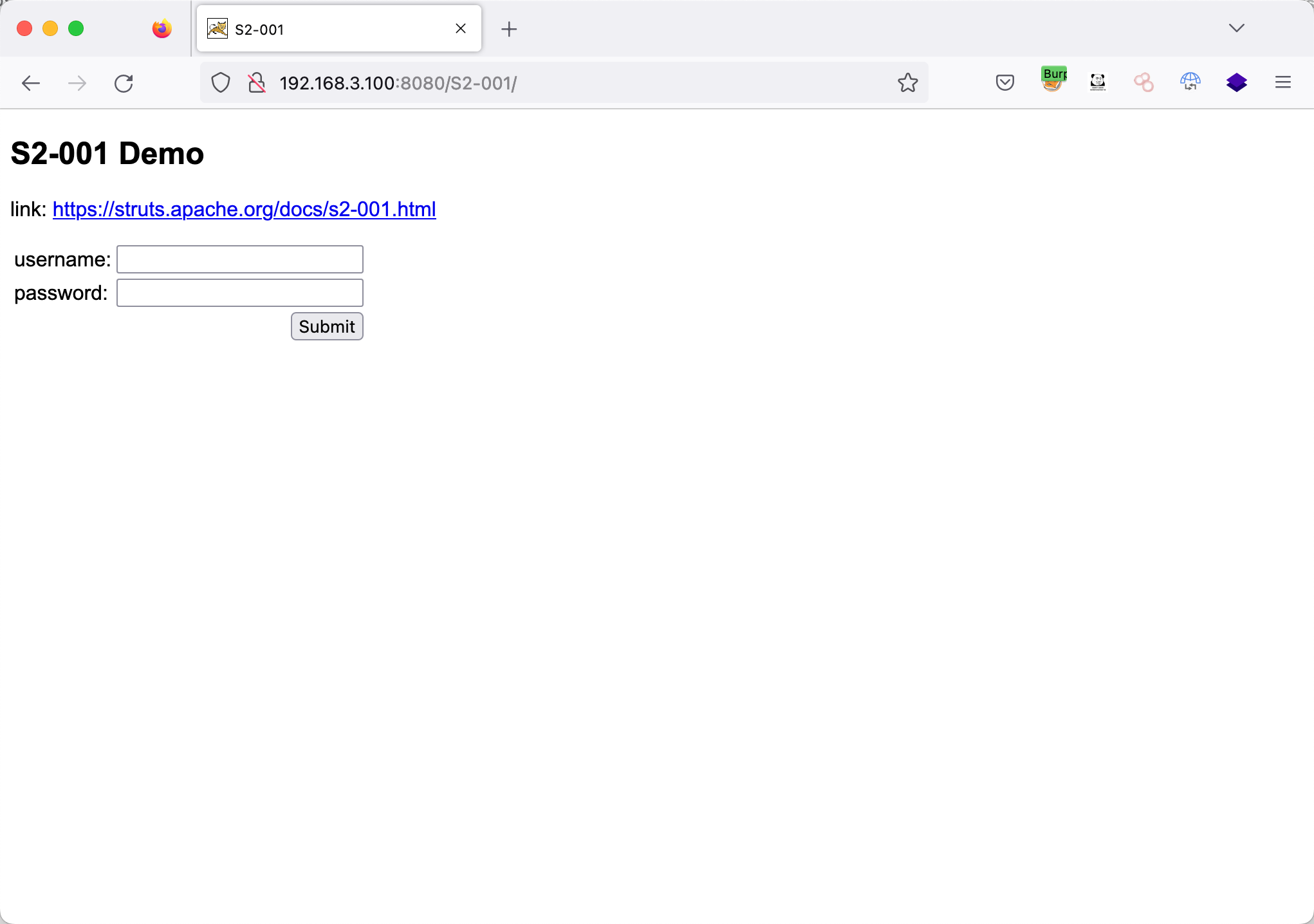This screenshot has height=924, width=1314.
Task: Open the purple diamond extension icon
Action: 1236,82
